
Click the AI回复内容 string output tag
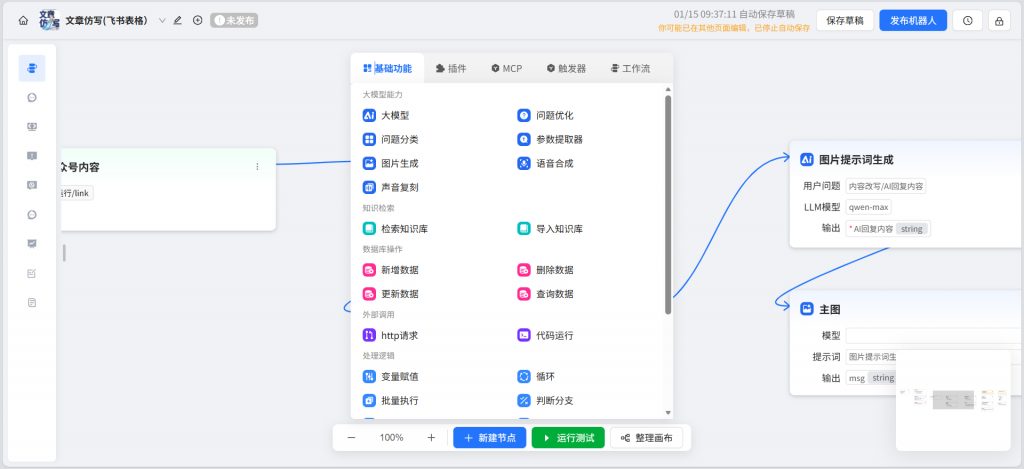pos(888,229)
